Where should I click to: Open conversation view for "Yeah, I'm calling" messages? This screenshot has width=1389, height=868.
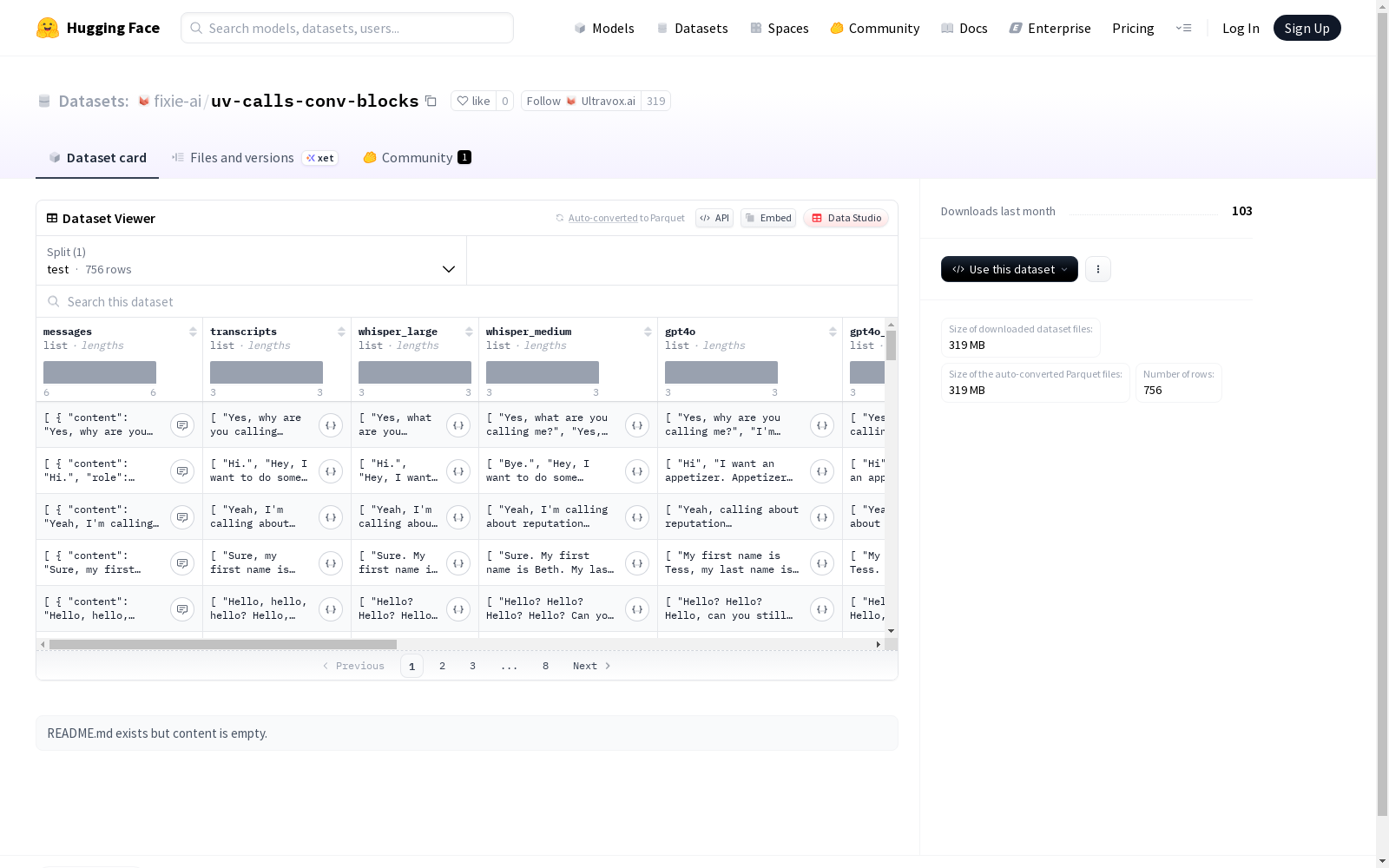coord(182,517)
